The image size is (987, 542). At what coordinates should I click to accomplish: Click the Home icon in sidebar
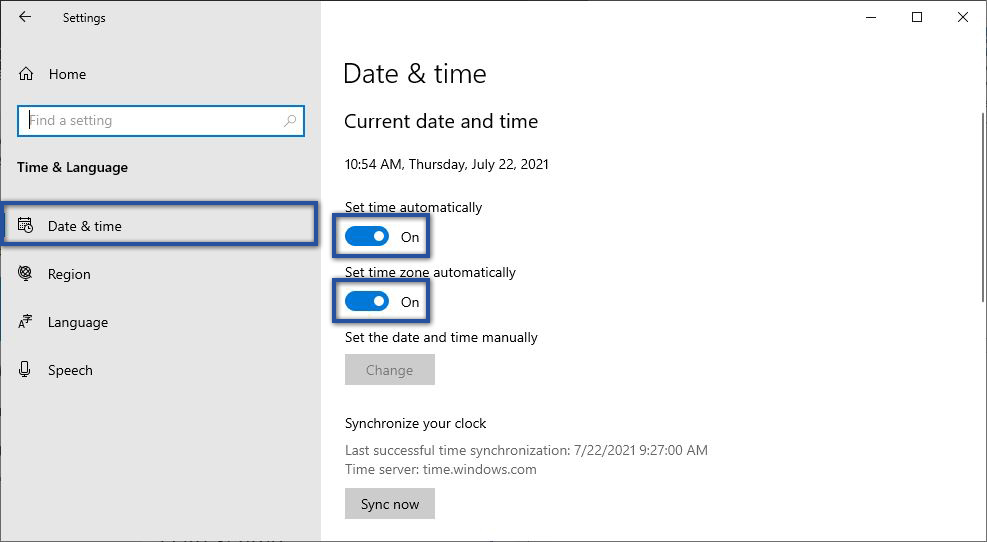(x=26, y=74)
